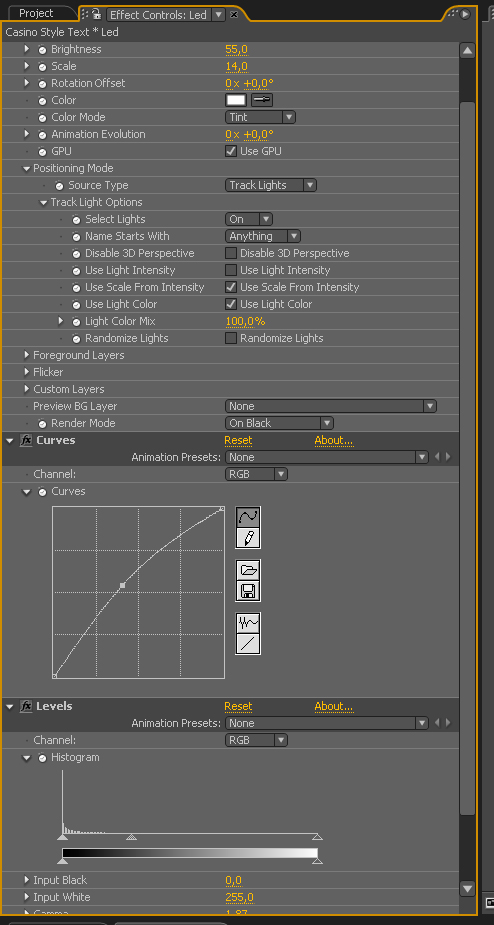Image resolution: width=494 pixels, height=925 pixels.
Task: Open the Curves Channel RGB dropdown
Action: pyautogui.click(x=256, y=474)
